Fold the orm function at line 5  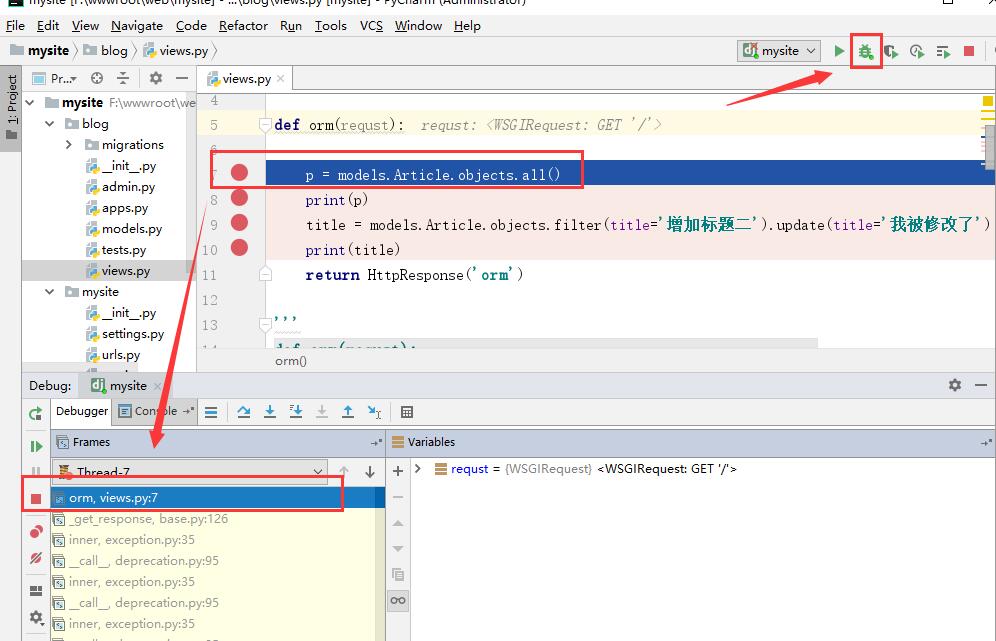(266, 125)
